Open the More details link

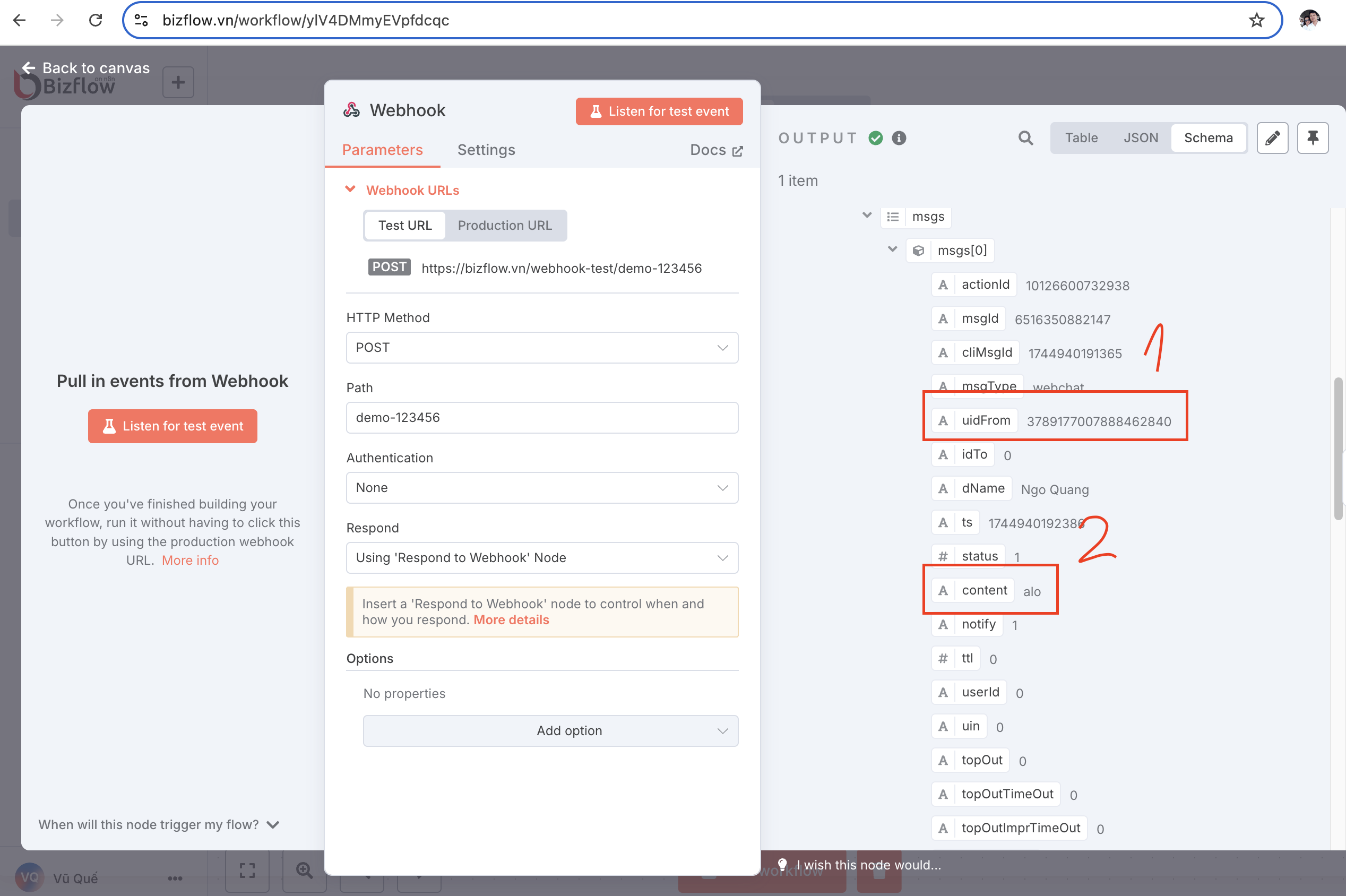click(x=511, y=620)
